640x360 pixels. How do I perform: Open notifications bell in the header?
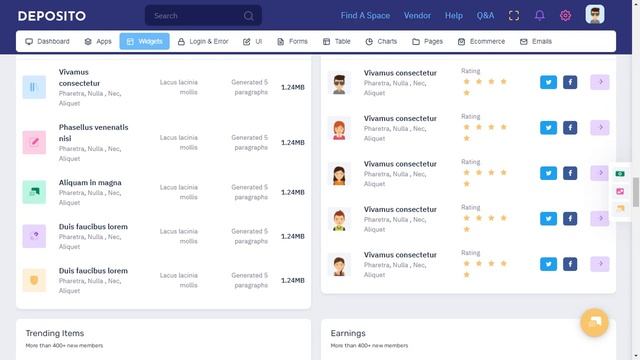(540, 16)
